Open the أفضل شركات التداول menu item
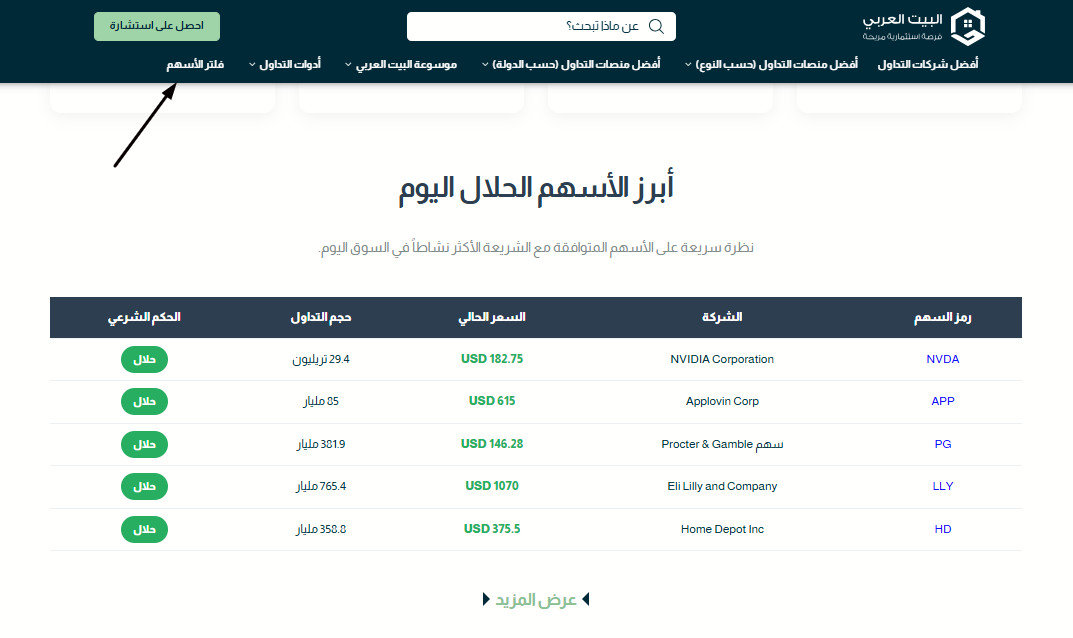Viewport: 1073px width, 638px height. 928,63
